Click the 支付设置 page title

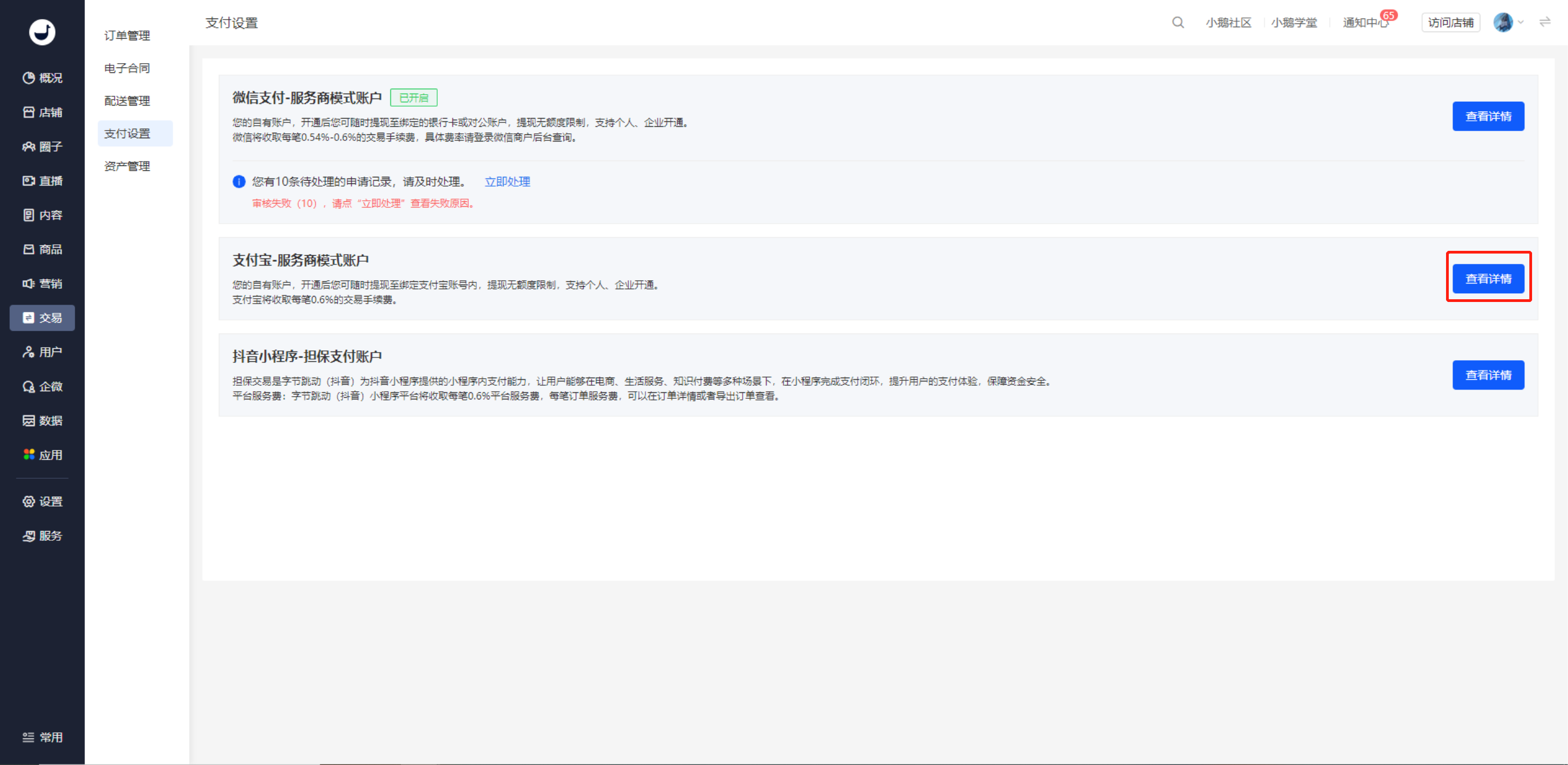click(231, 22)
